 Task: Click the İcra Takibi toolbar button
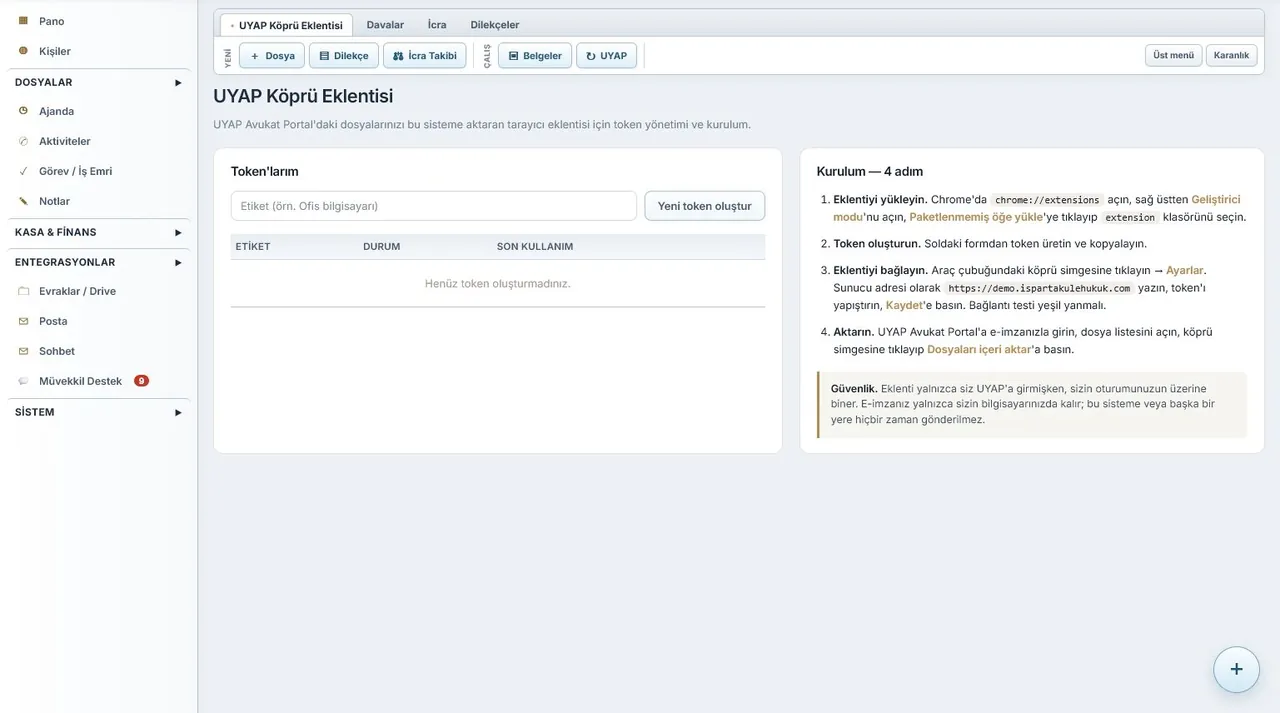coord(424,56)
